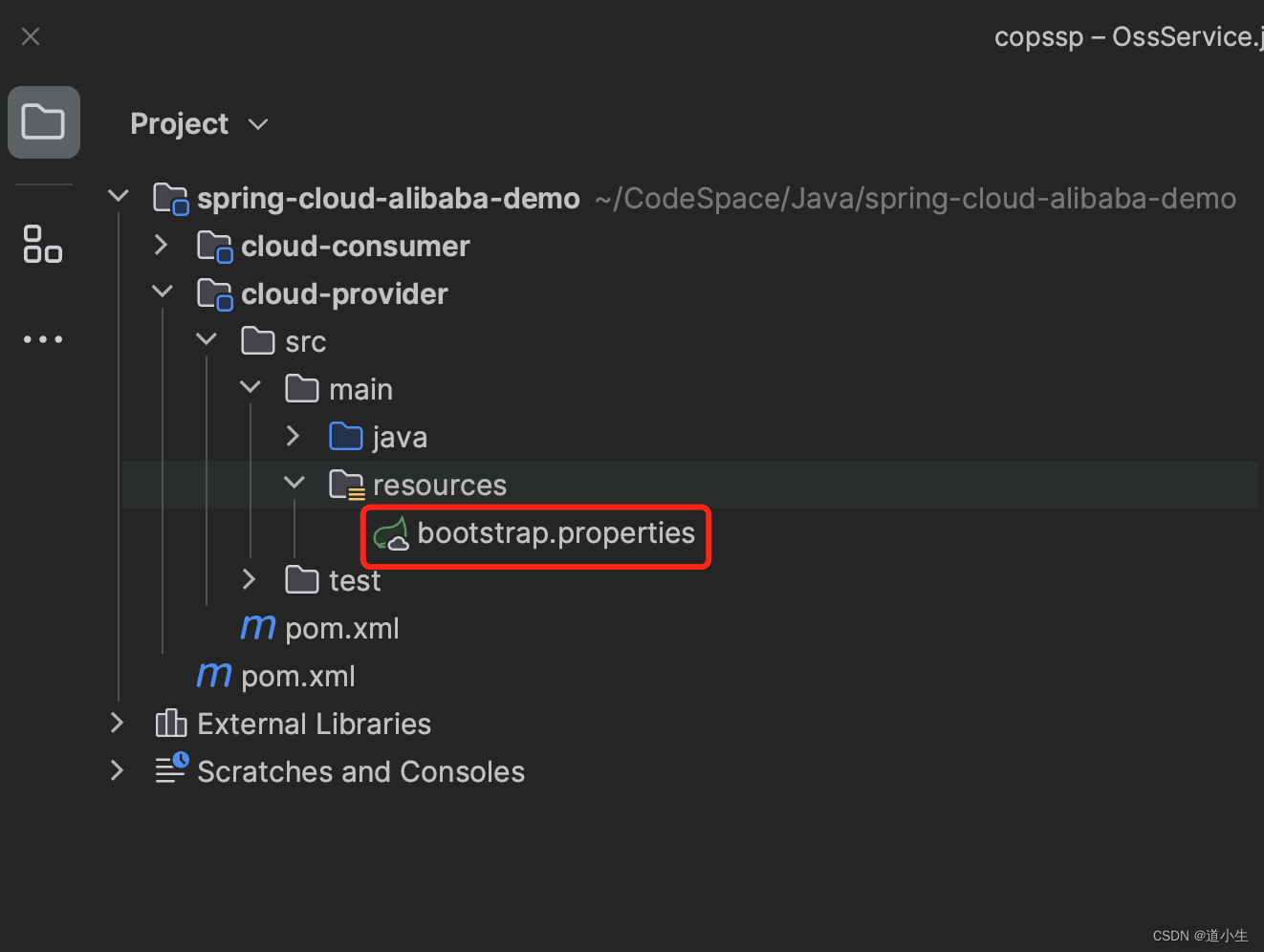
Task: Select the cloud-provider tree row
Action: coord(690,294)
